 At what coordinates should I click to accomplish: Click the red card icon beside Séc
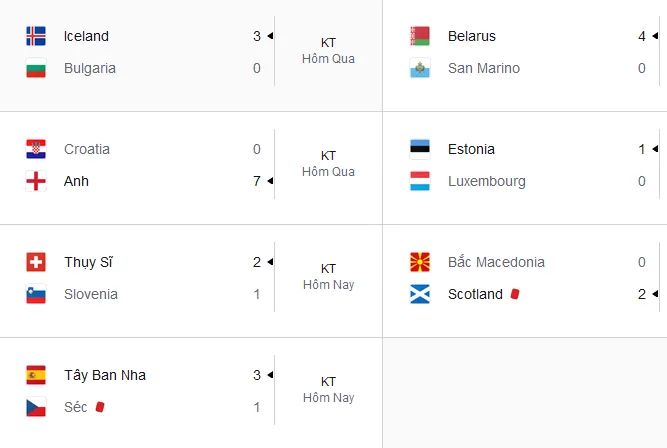pos(100,407)
